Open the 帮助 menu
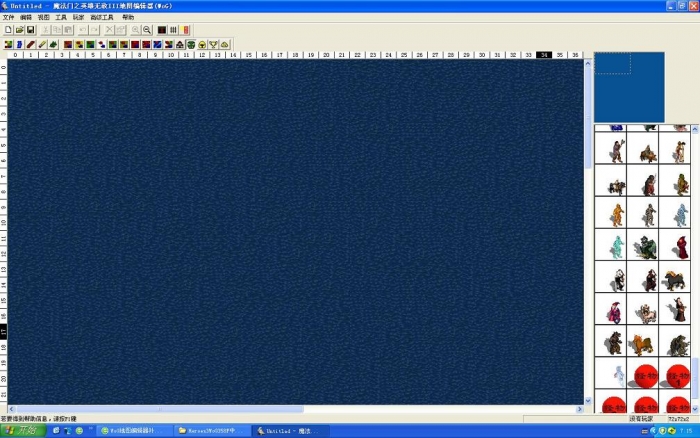 128,17
